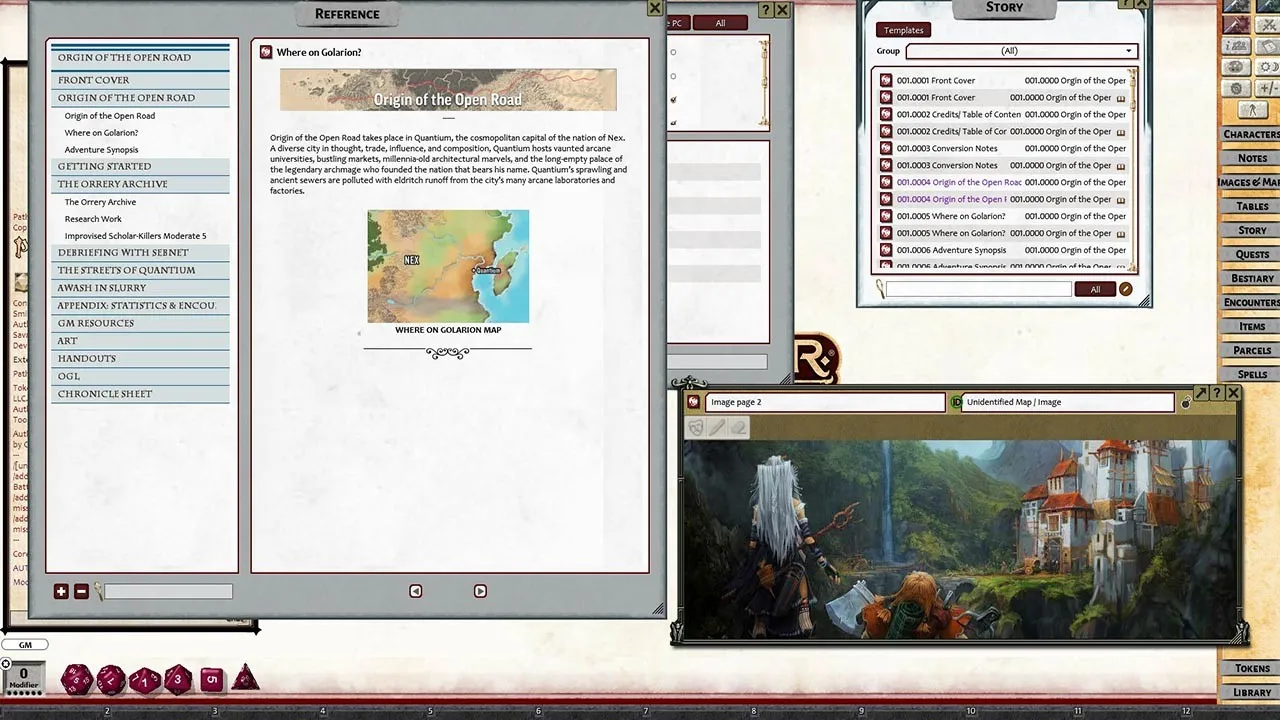Viewport: 1280px width, 720px height.
Task: Click the Where on Golarion link icon in Reference
Action: (266, 52)
